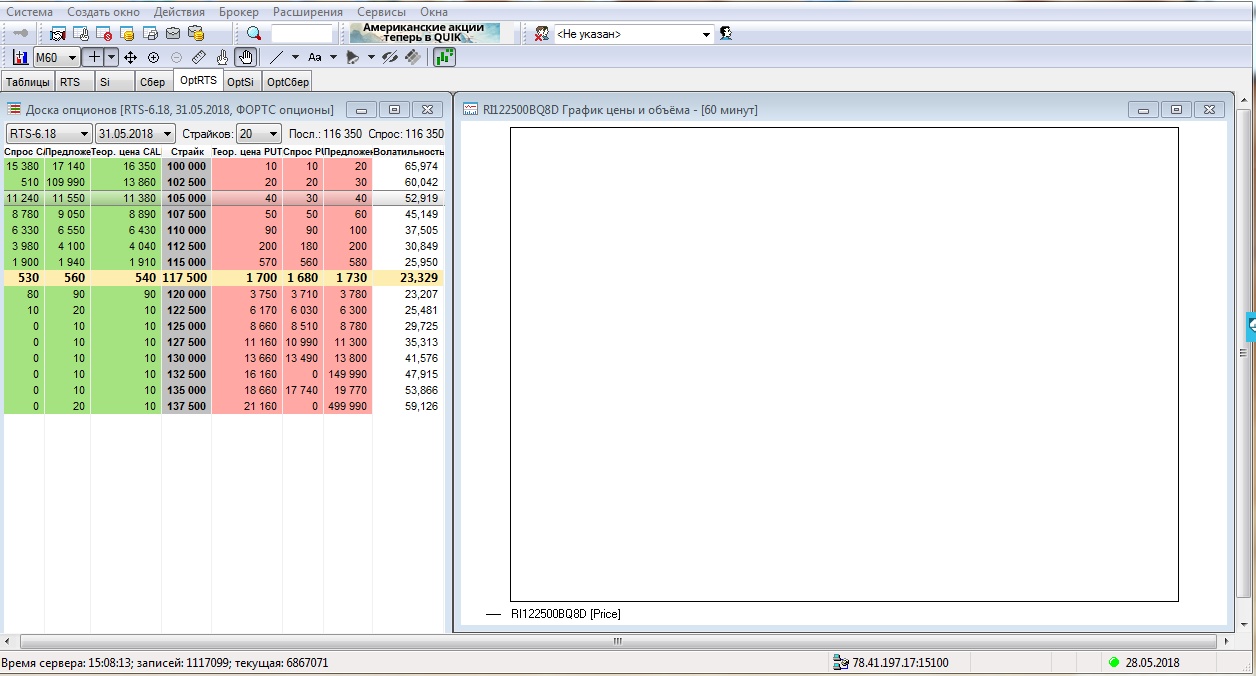Switch to the OptСбер tab
The image size is (1256, 676).
288,82
